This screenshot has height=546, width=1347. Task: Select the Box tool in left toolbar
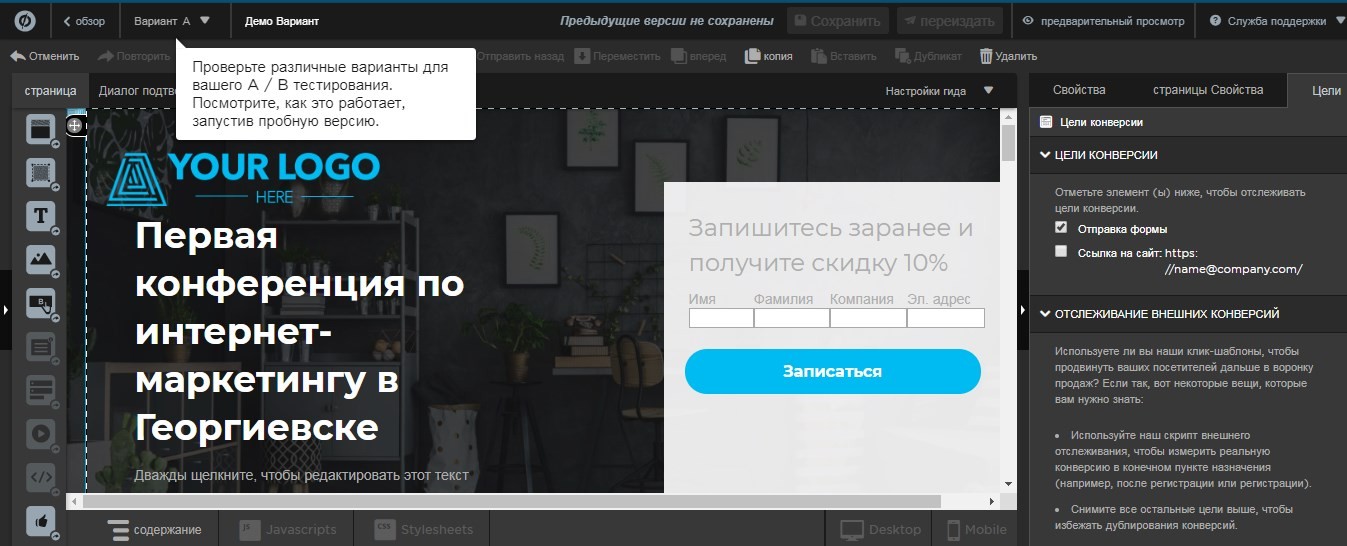[40, 172]
